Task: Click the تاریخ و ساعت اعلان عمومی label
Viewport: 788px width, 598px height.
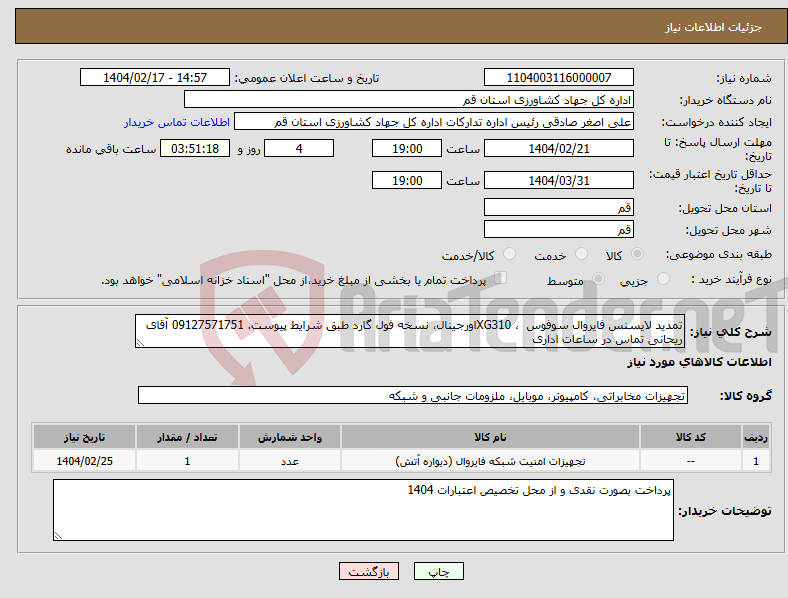Action: [307, 78]
